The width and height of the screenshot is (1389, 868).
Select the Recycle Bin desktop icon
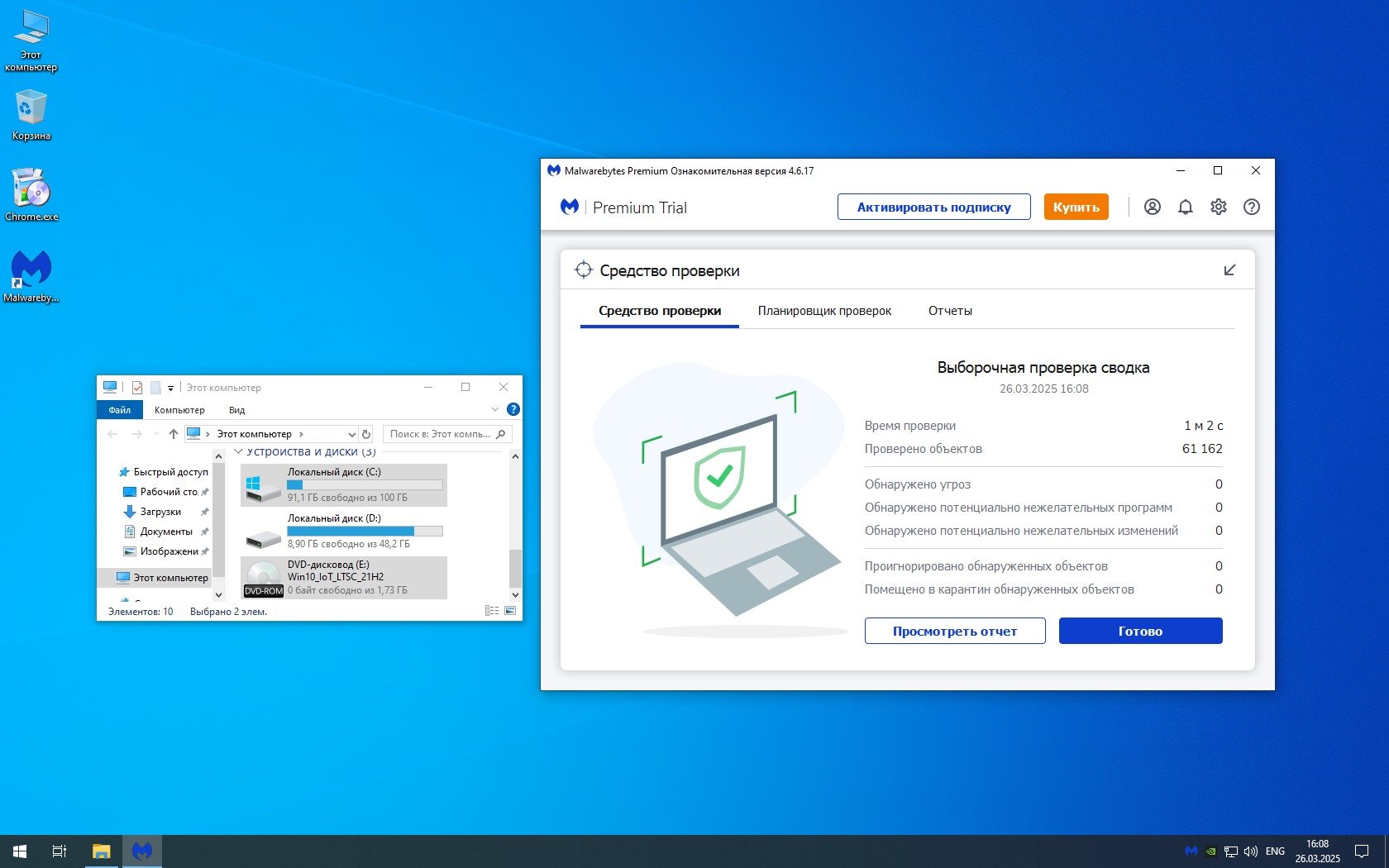coord(31,115)
